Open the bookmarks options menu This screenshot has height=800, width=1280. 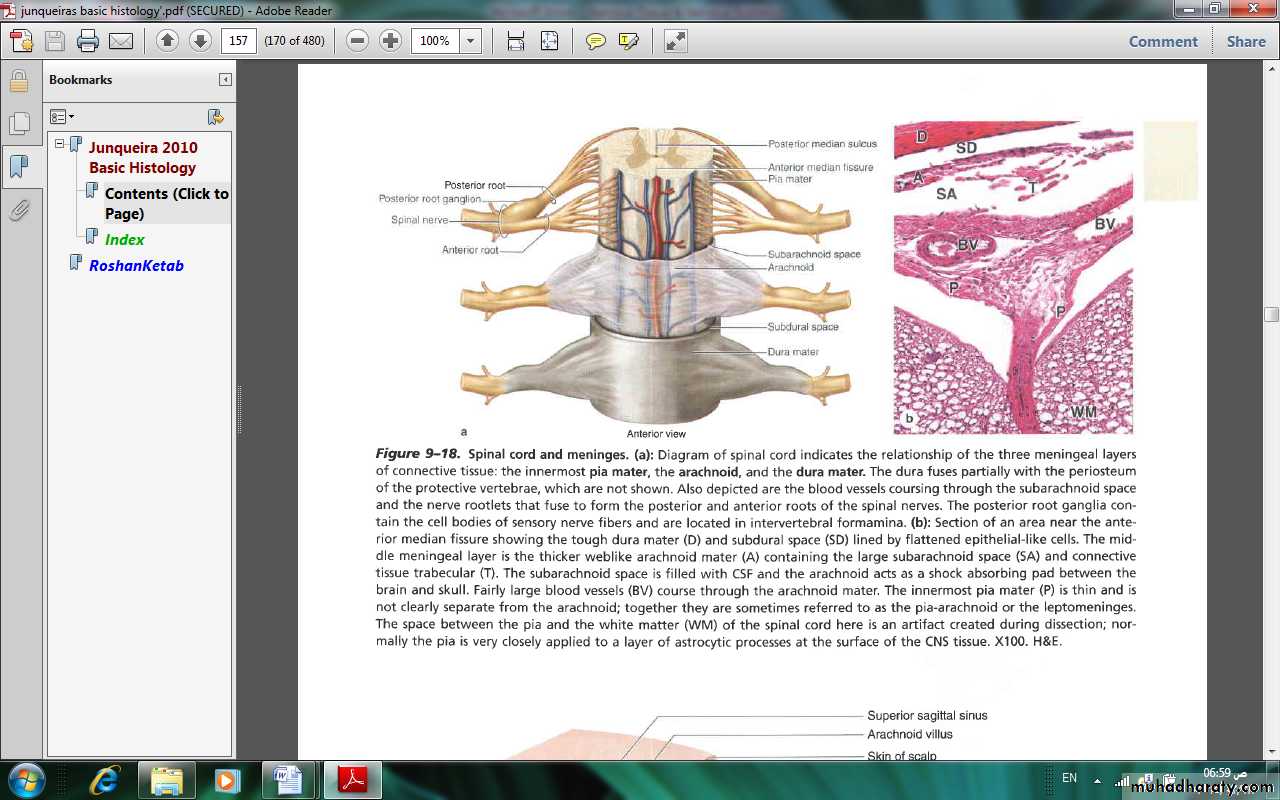62,117
